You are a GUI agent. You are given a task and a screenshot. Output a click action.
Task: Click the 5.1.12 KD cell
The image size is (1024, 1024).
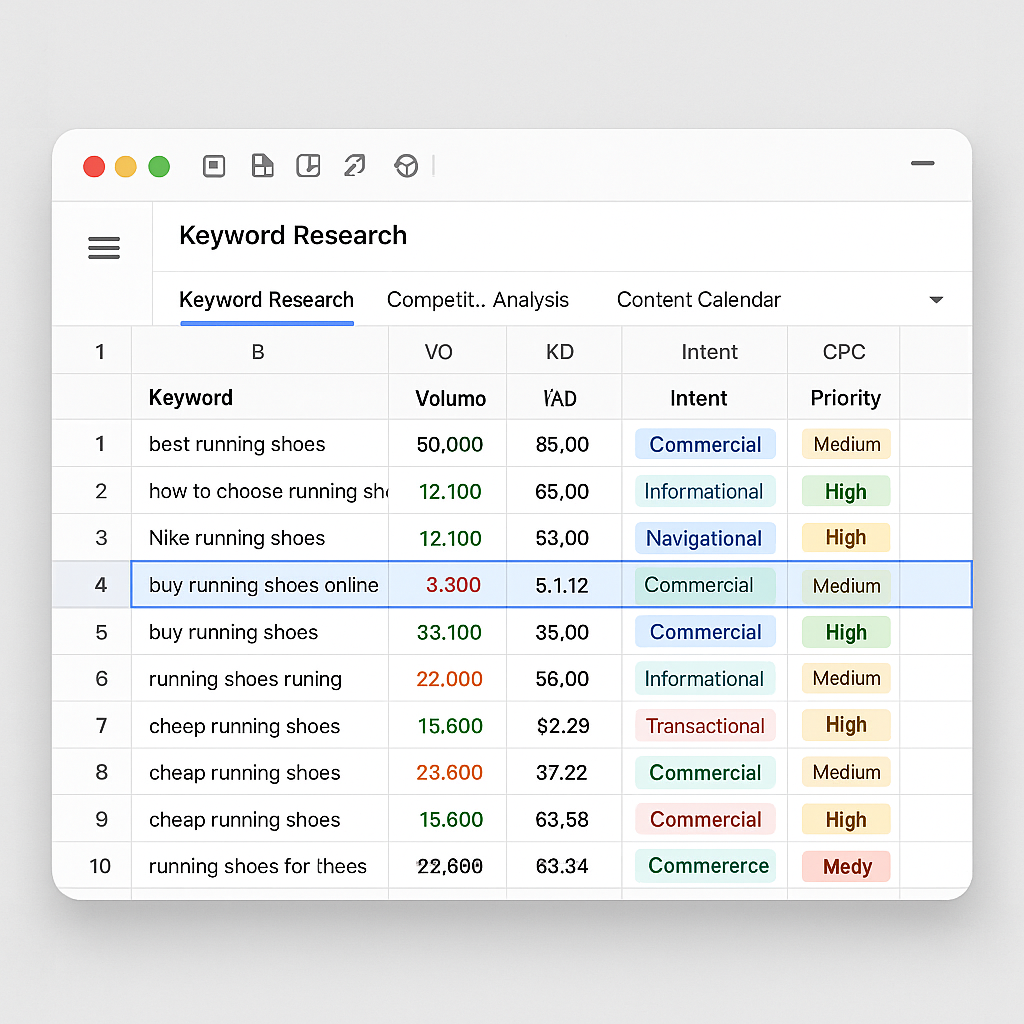tap(564, 584)
